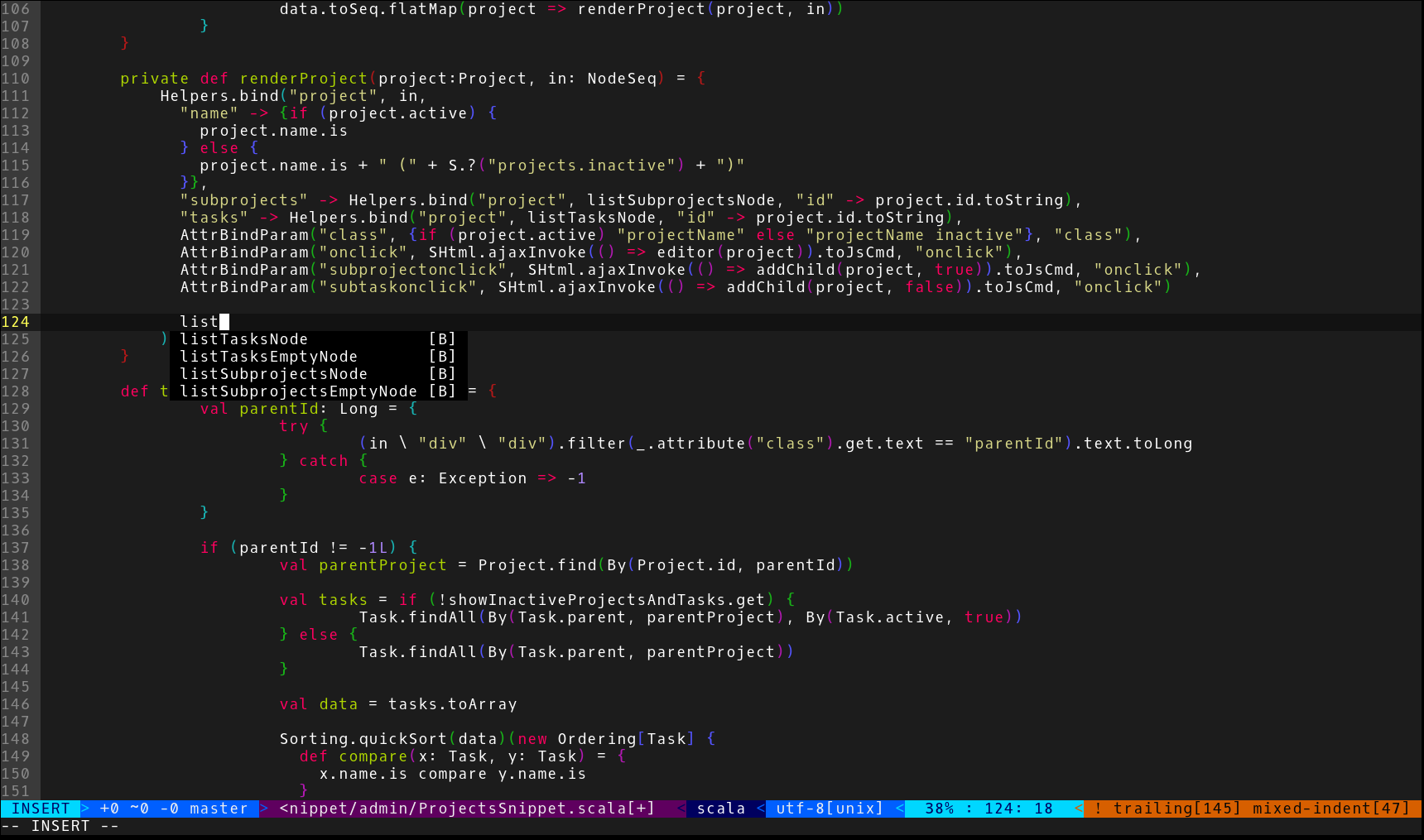Viewport: 1424px width, 840px height.
Task: Click the master git branch segment
Action: tap(219, 809)
